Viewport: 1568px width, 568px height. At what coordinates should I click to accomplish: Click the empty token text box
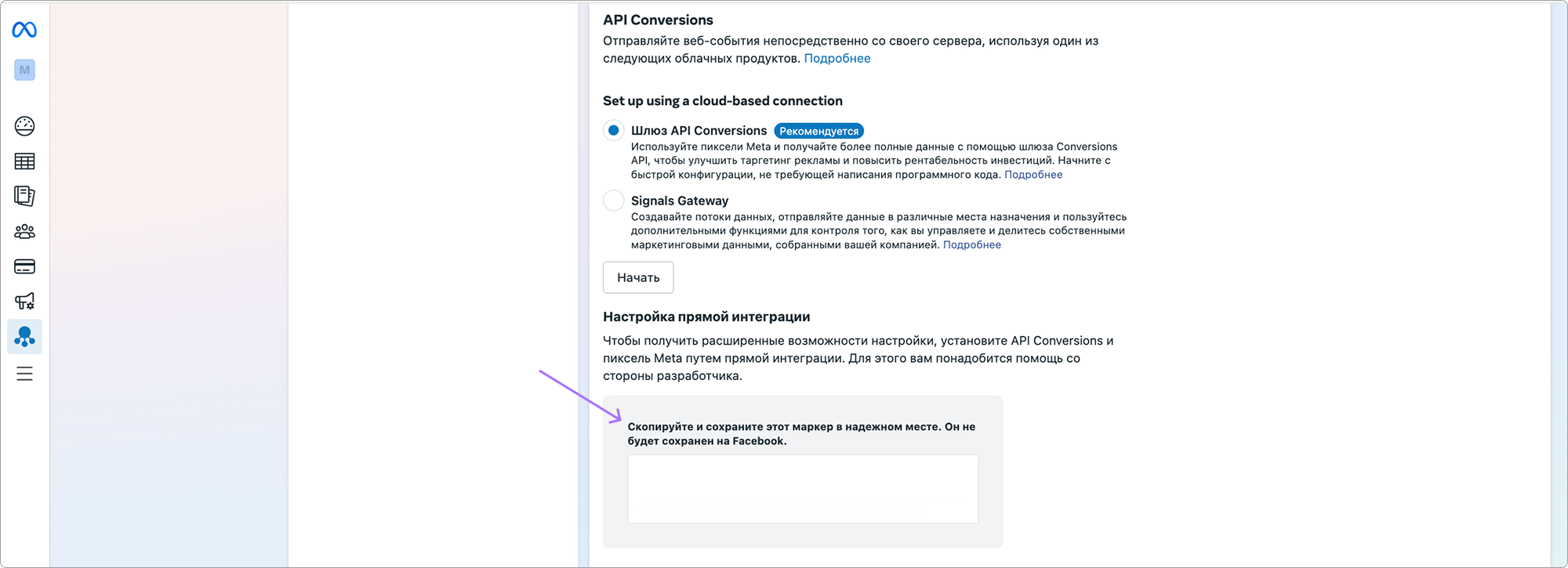[x=803, y=489]
